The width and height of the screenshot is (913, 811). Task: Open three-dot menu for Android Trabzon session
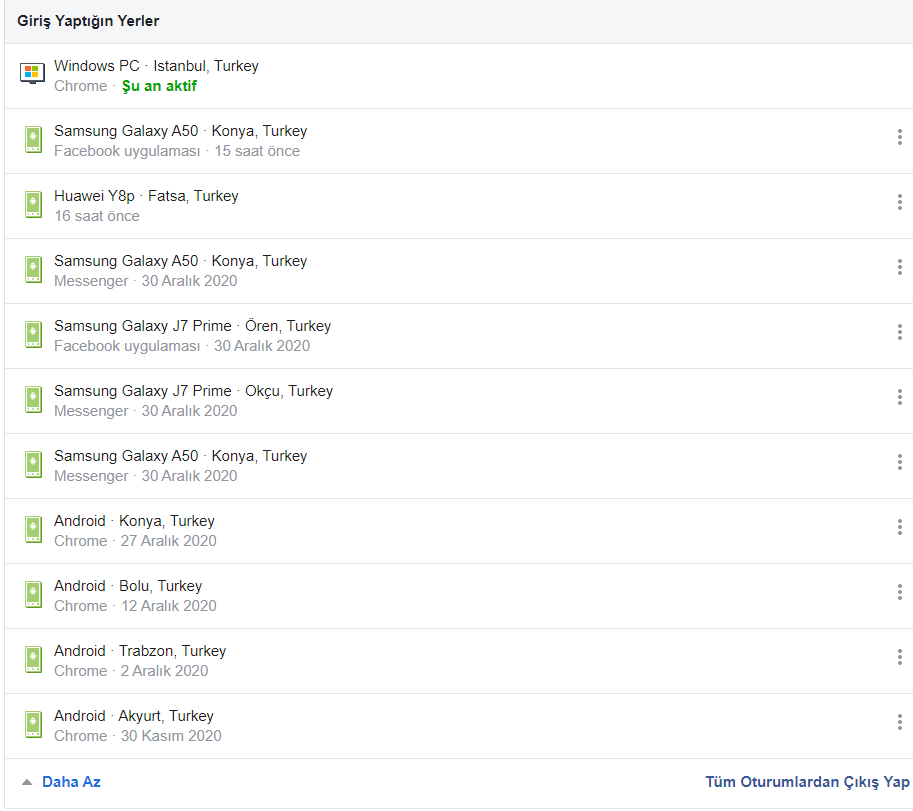(x=899, y=657)
